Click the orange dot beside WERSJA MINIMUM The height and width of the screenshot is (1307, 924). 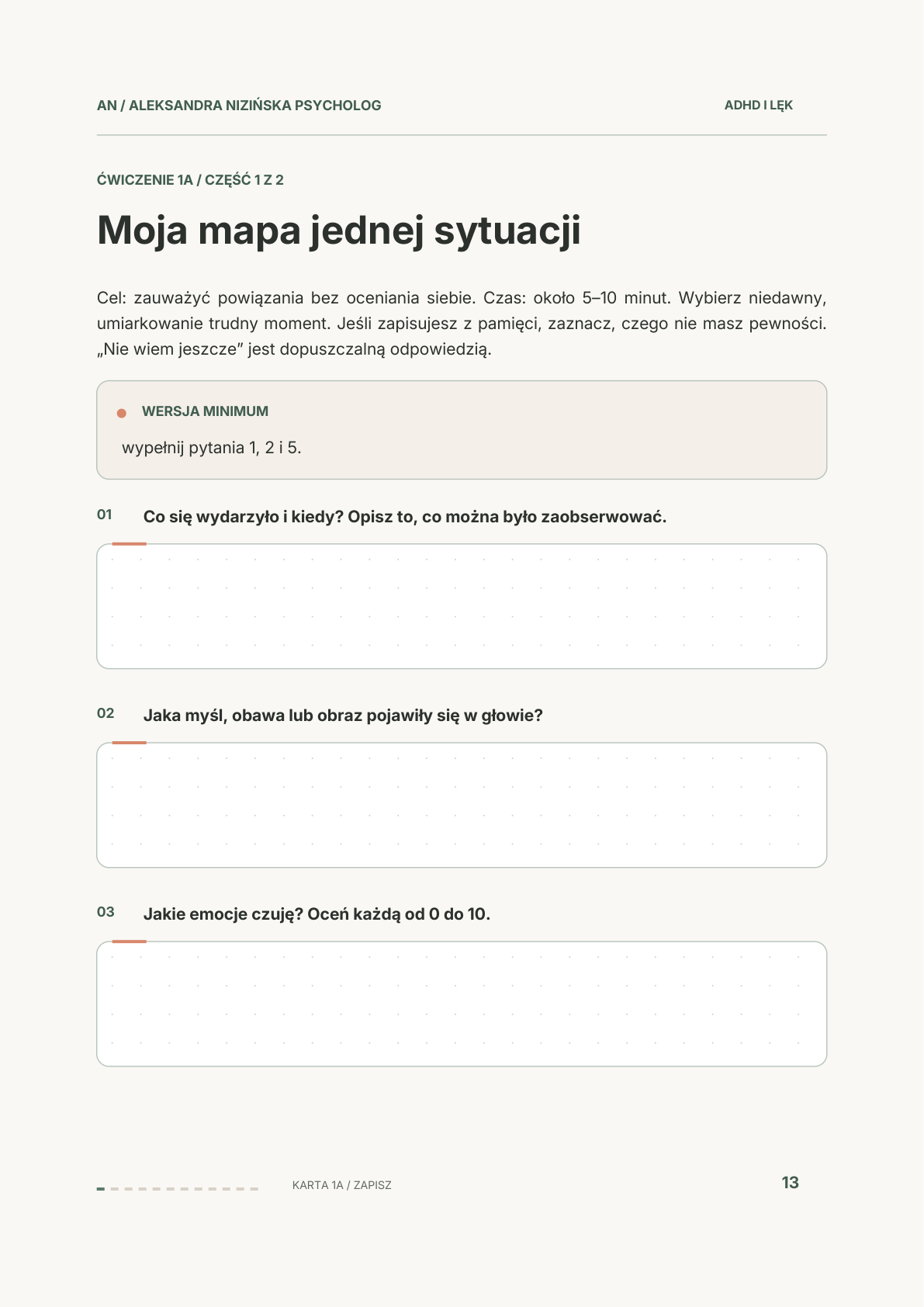pyautogui.click(x=122, y=413)
